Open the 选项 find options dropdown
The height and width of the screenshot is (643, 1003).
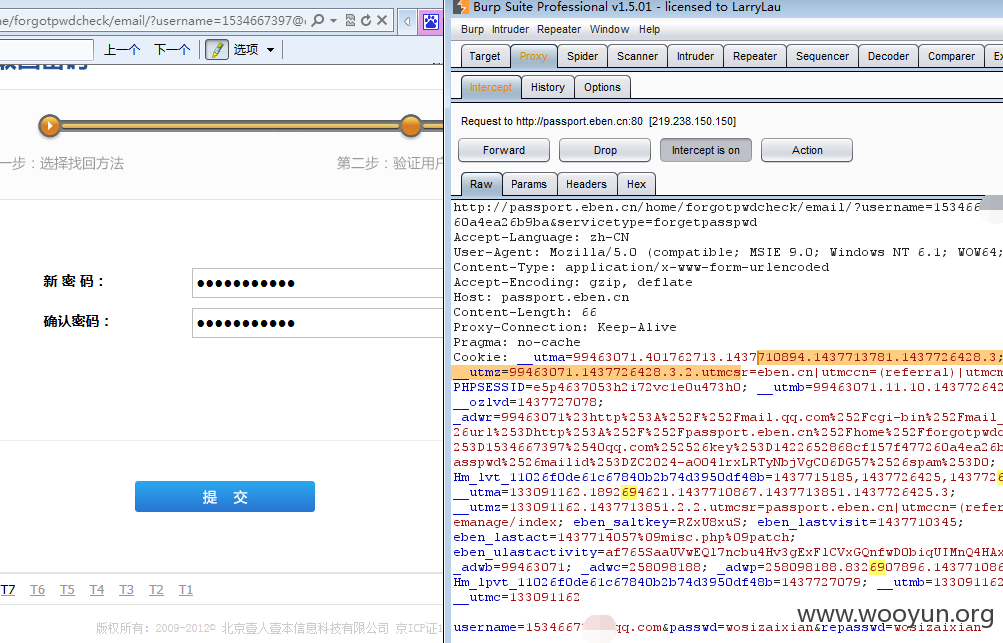(254, 49)
